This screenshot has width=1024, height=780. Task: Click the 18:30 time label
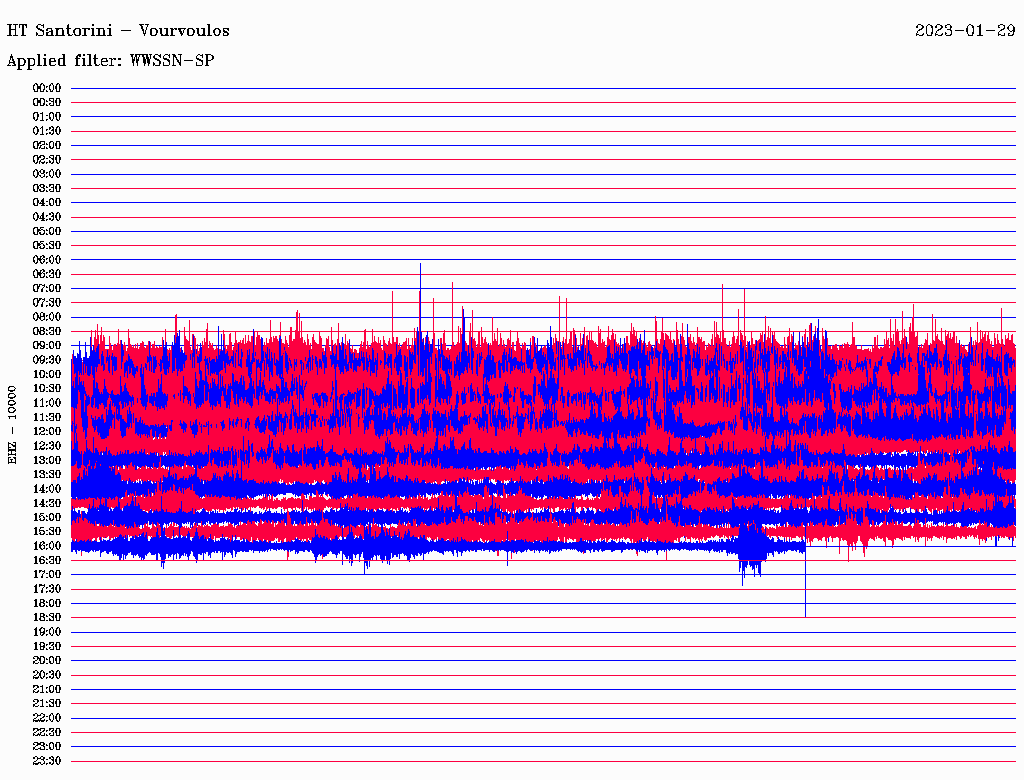point(47,617)
